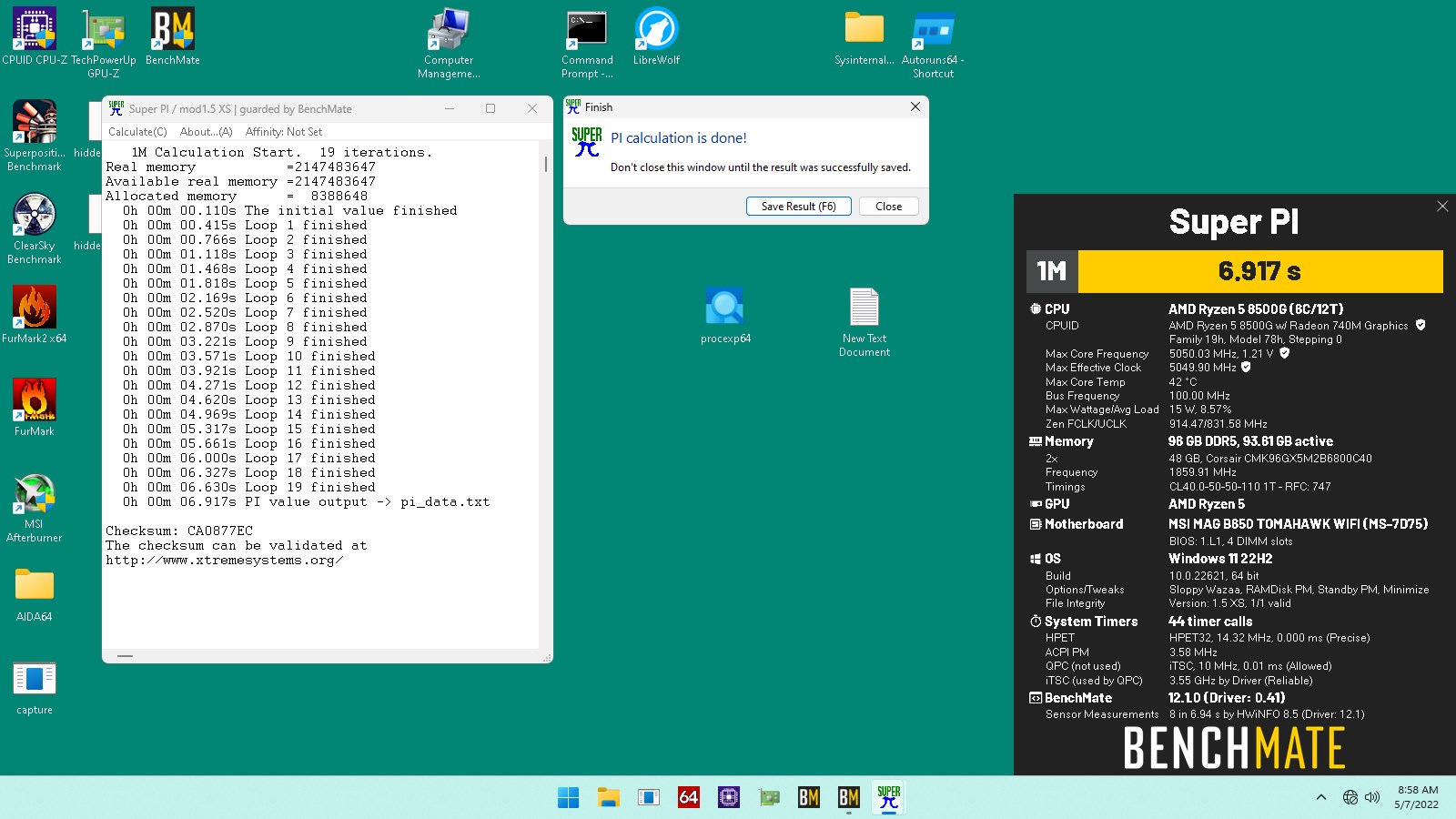Viewport: 1456px width, 819px height.
Task: Click AMD Ryzen 5 8500G (6C/12T) heading
Action: tap(1256, 309)
